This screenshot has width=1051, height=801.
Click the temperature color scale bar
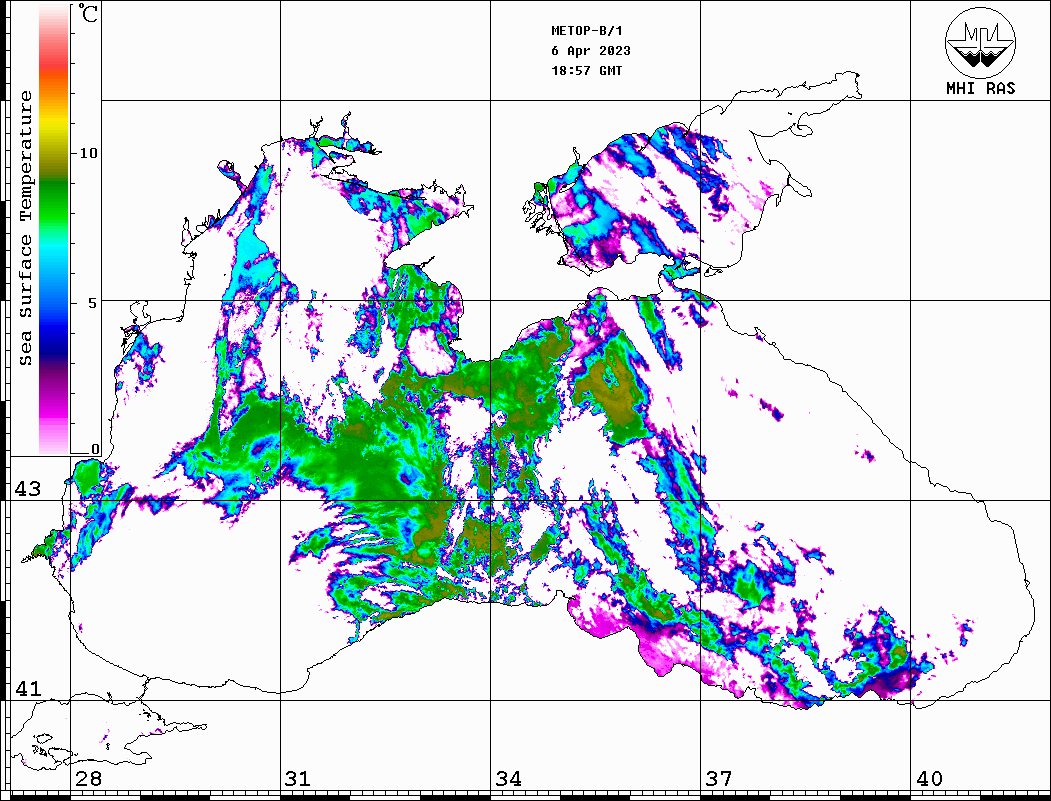tap(54, 229)
